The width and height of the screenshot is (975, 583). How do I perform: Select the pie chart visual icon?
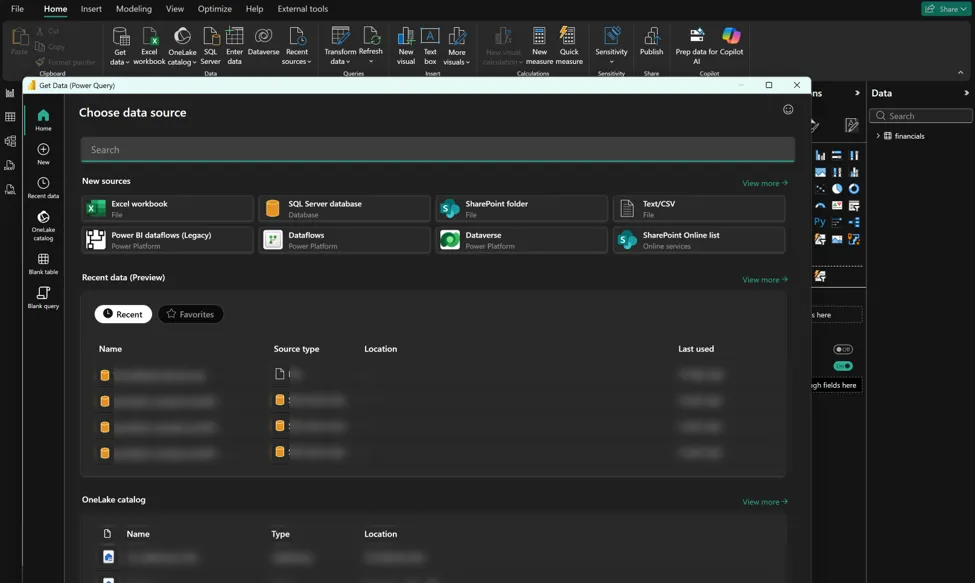837,189
